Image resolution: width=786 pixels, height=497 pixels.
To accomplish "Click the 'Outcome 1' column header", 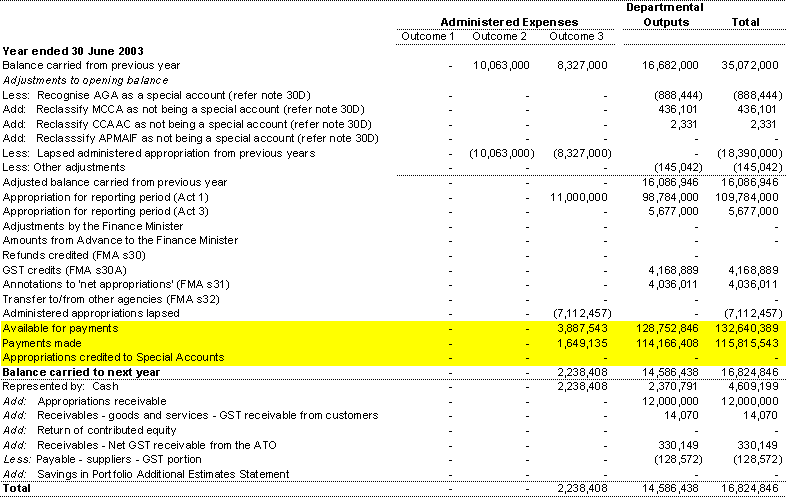I will coord(427,37).
